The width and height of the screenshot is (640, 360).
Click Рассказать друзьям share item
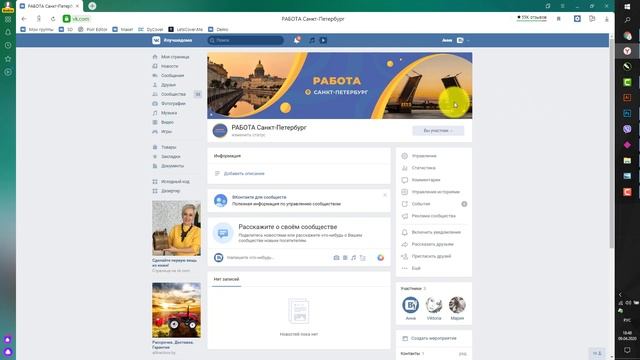(434, 244)
